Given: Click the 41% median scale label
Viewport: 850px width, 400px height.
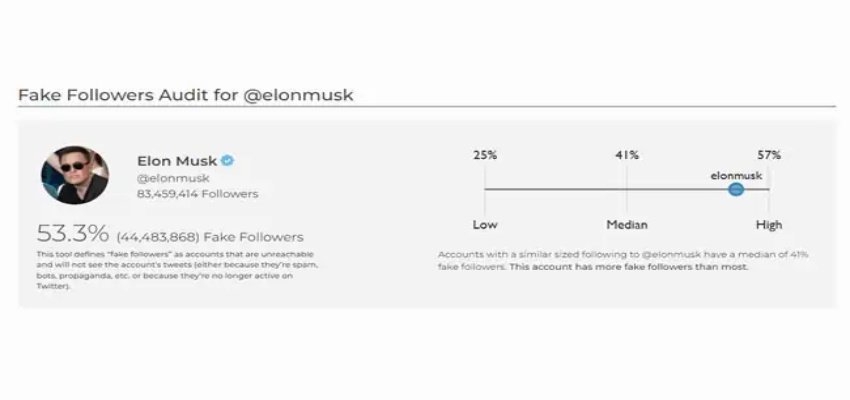Looking at the screenshot, I should pyautogui.click(x=627, y=155).
